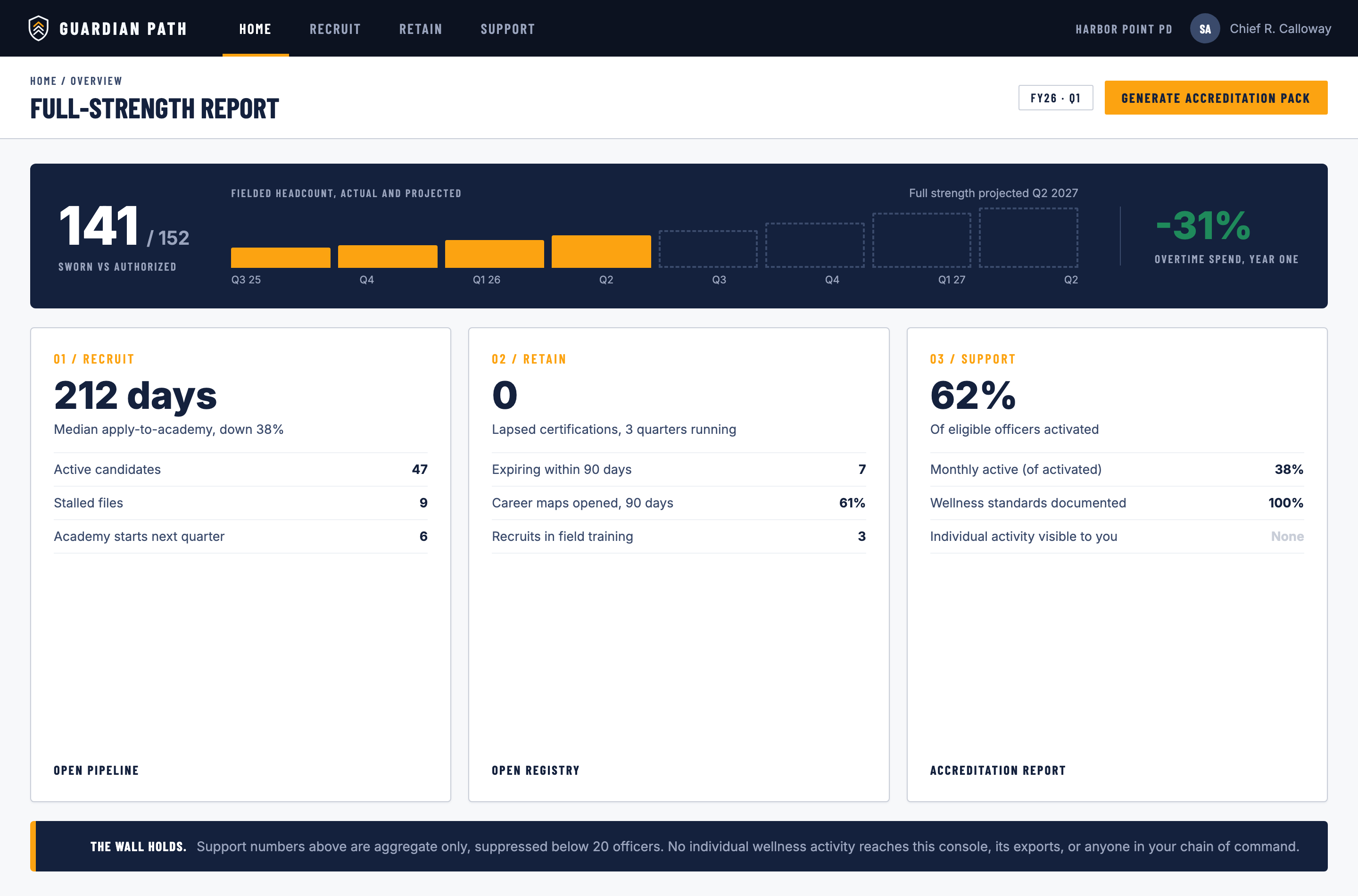Open Chief R. Calloway profile name
This screenshot has width=1358, height=896.
coord(1280,29)
